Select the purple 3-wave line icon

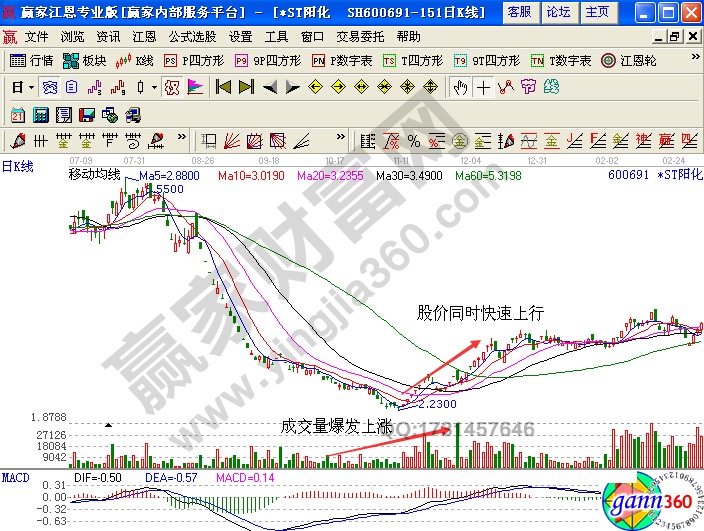94,87
